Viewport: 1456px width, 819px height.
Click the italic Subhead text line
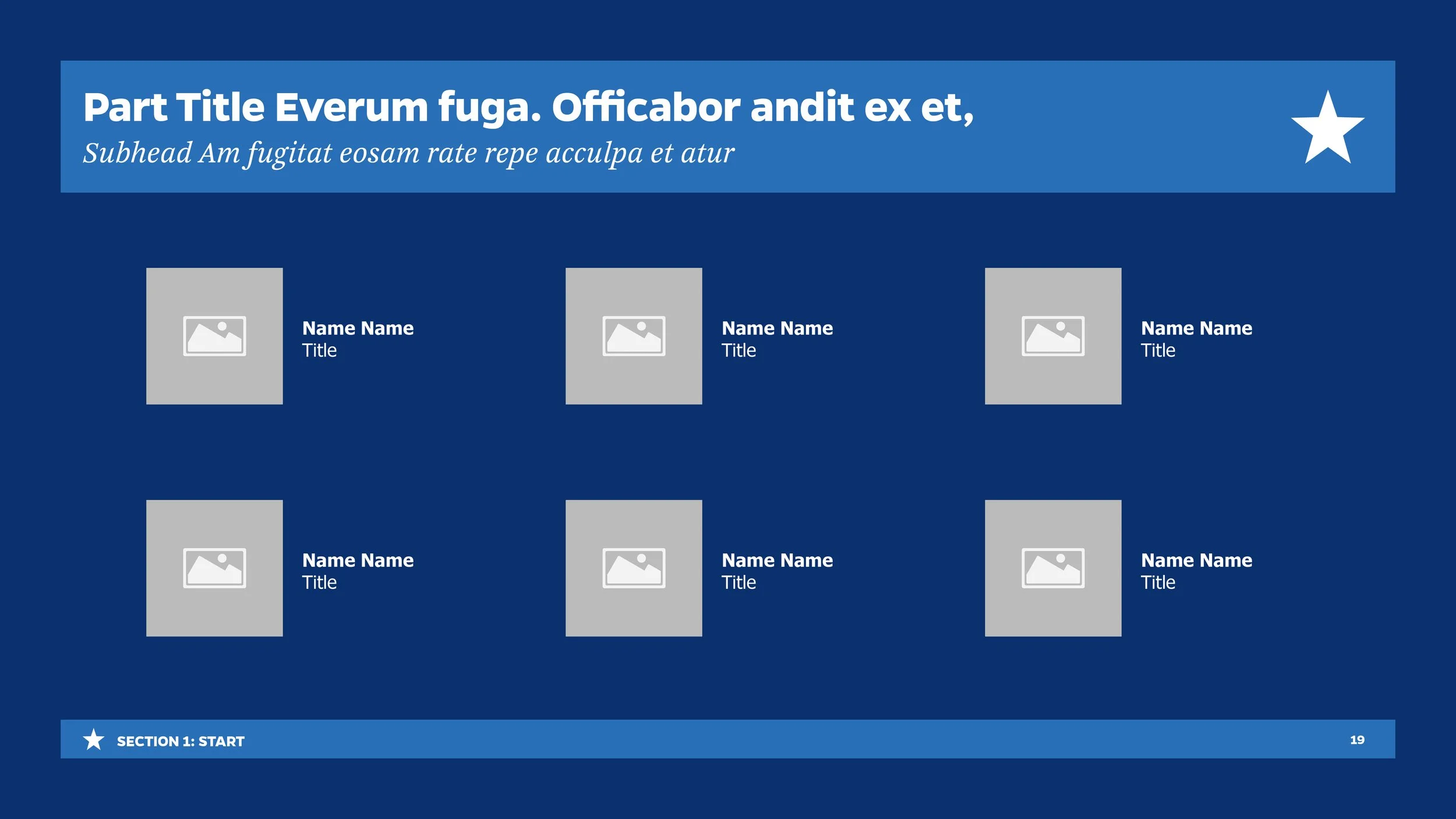408,153
